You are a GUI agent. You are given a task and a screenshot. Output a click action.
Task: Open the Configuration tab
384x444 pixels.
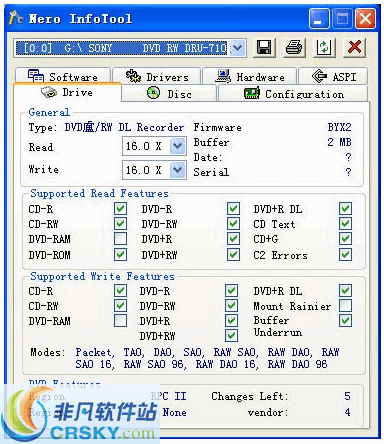[293, 93]
